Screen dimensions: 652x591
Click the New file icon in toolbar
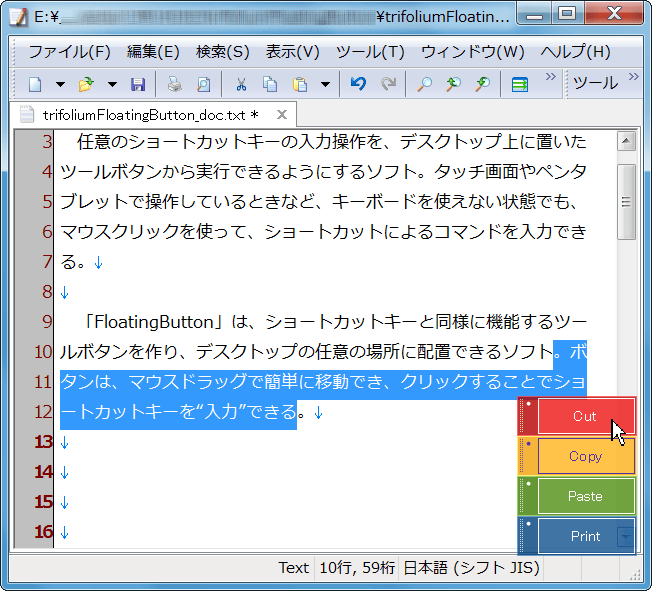(x=35, y=84)
